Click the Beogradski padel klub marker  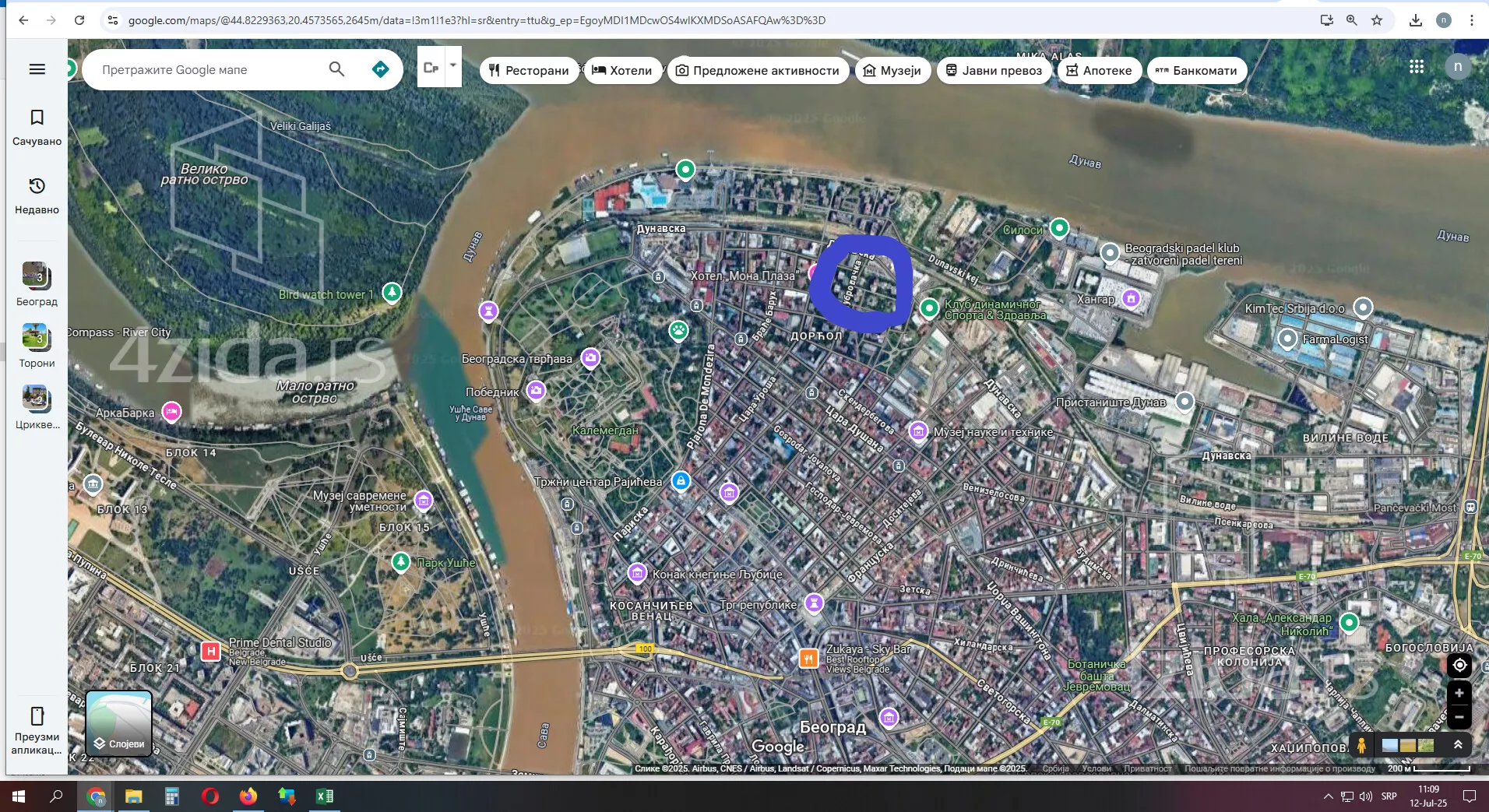point(1110,252)
